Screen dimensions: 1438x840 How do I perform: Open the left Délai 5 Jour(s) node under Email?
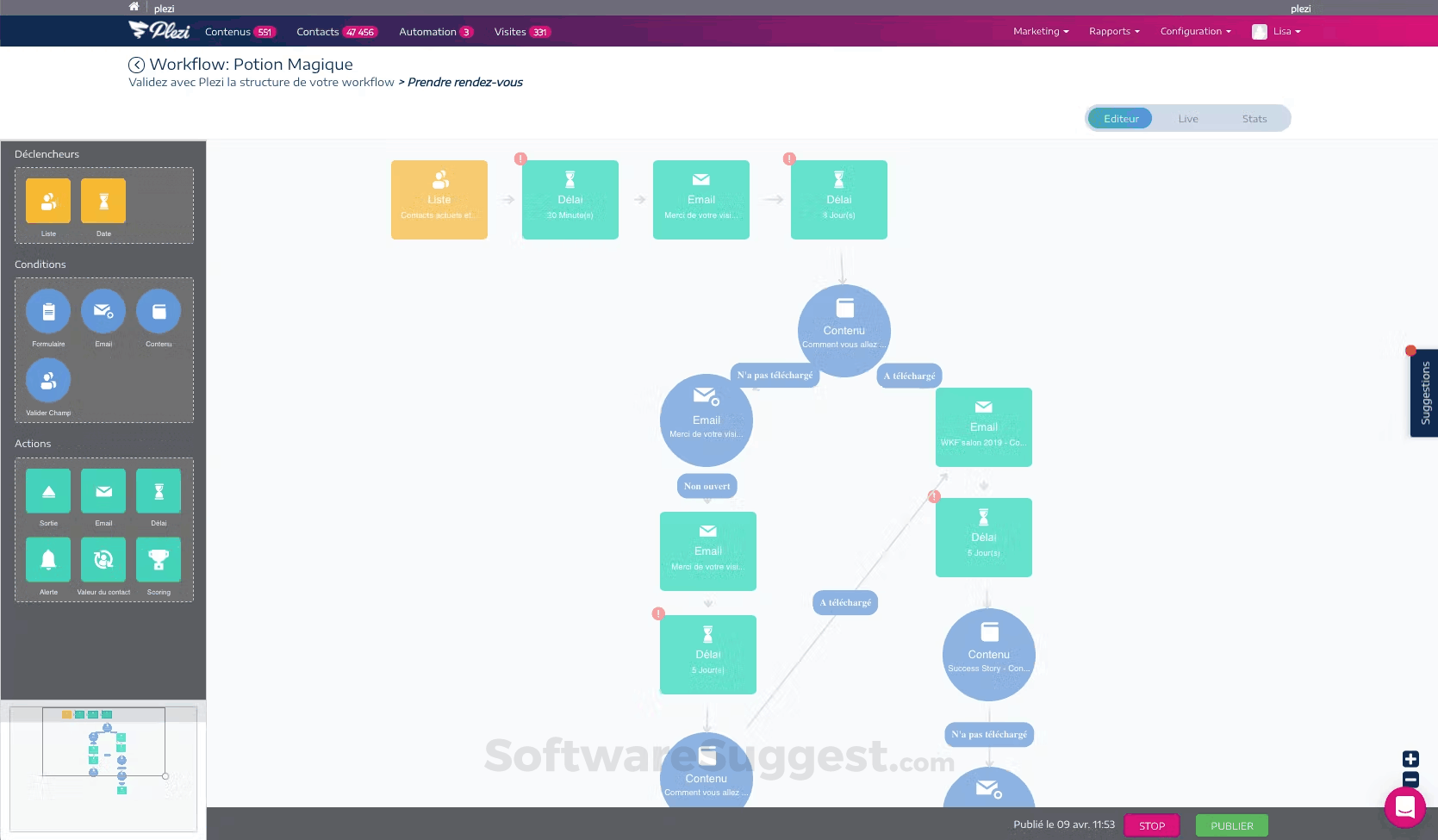click(708, 655)
